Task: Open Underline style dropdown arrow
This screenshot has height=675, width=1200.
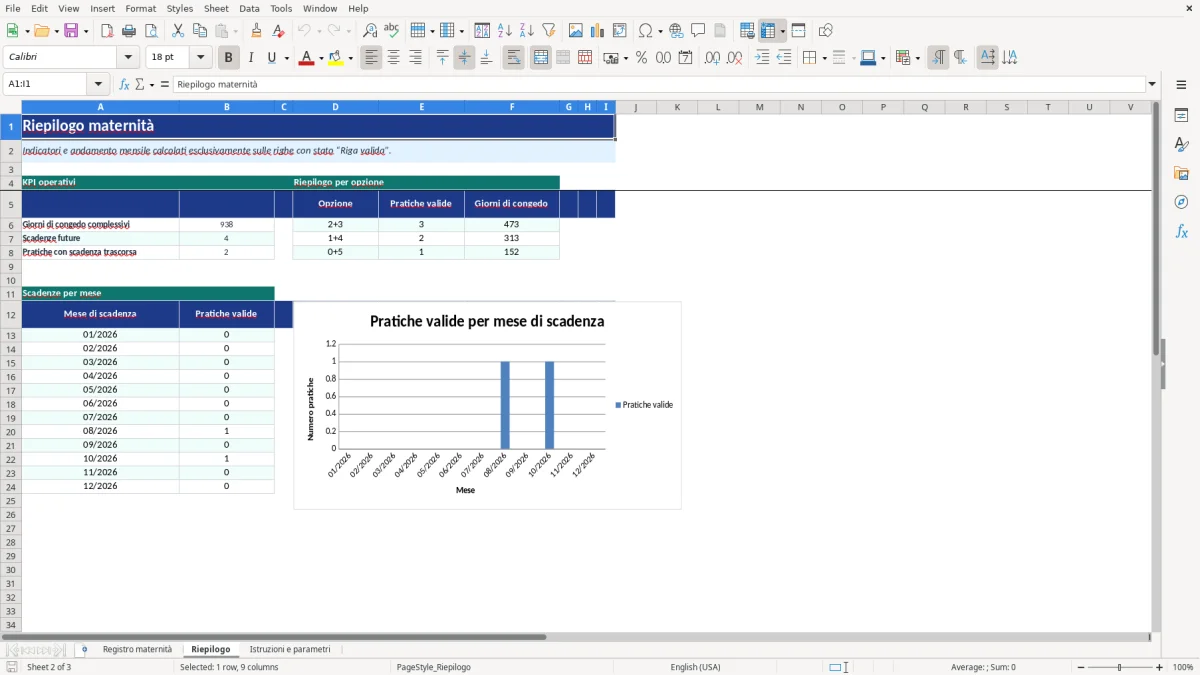Action: (x=286, y=58)
